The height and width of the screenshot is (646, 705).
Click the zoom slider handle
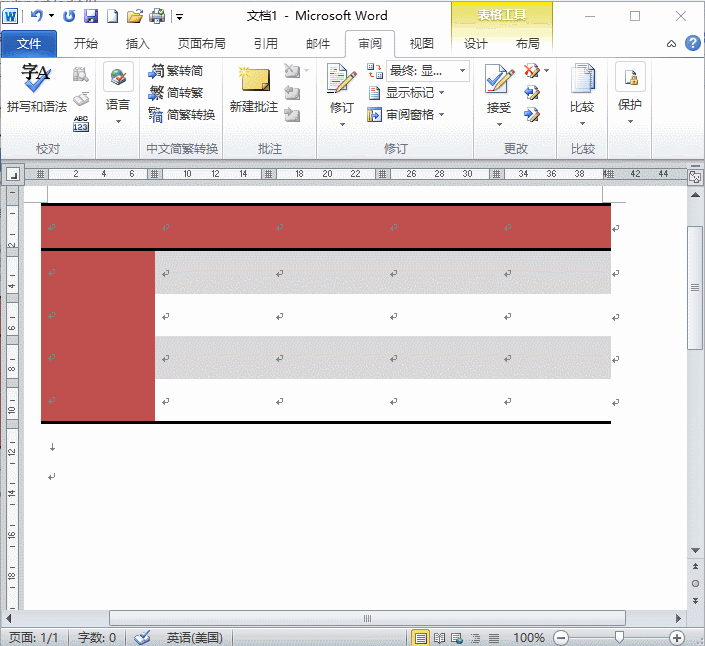click(x=620, y=637)
